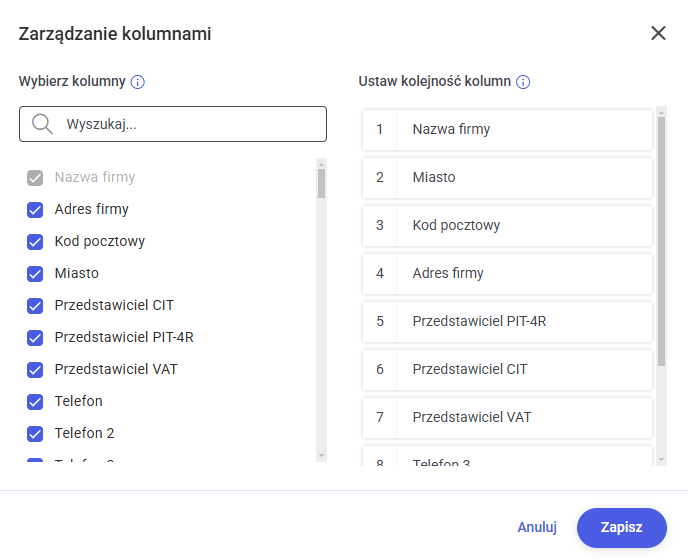688x560 pixels.
Task: Click info icon beside Ustaw kolejność kolumn
Action: (523, 82)
